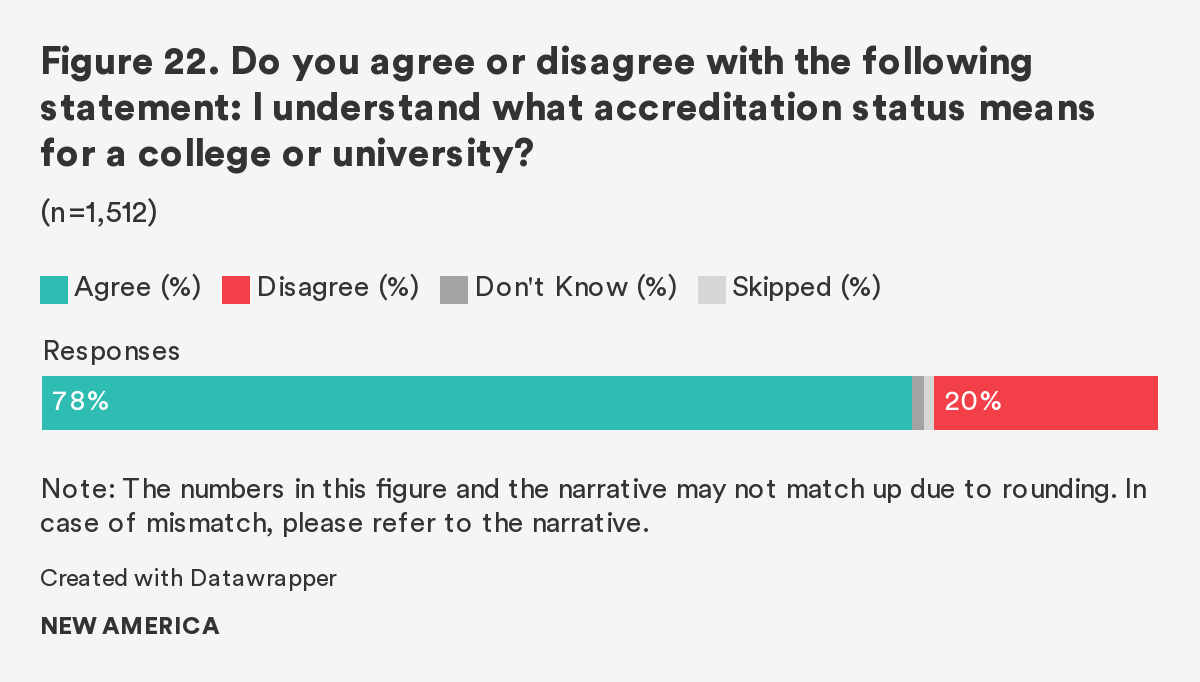Click the 78% value label

tap(81, 402)
